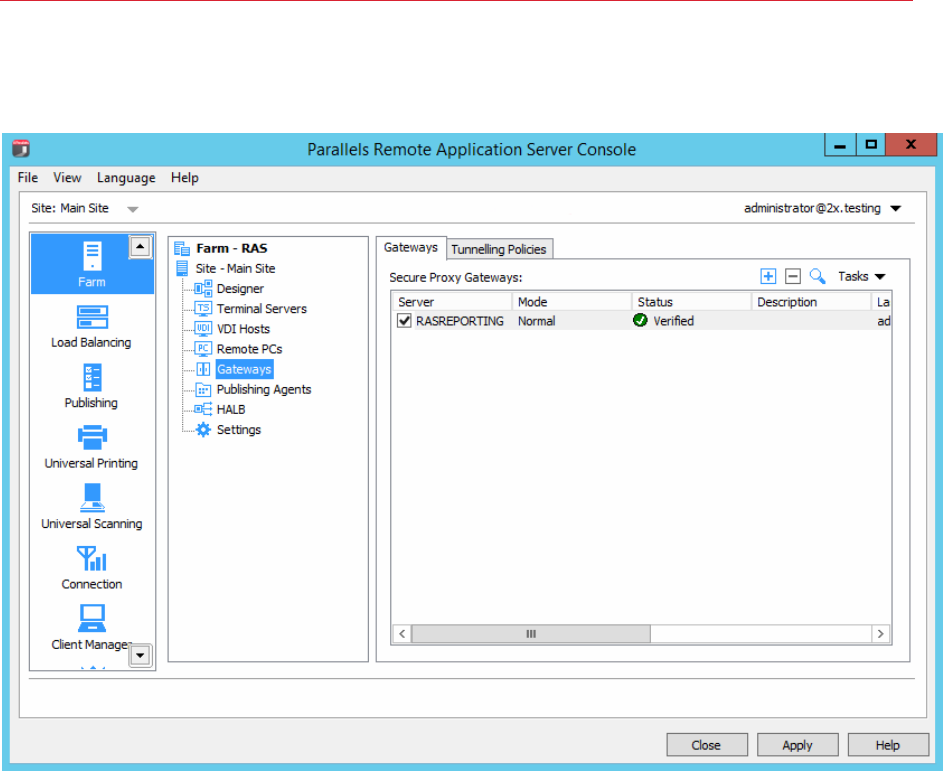This screenshot has width=943, height=771.
Task: Click the Site - Main Site server icon
Action: pos(182,268)
